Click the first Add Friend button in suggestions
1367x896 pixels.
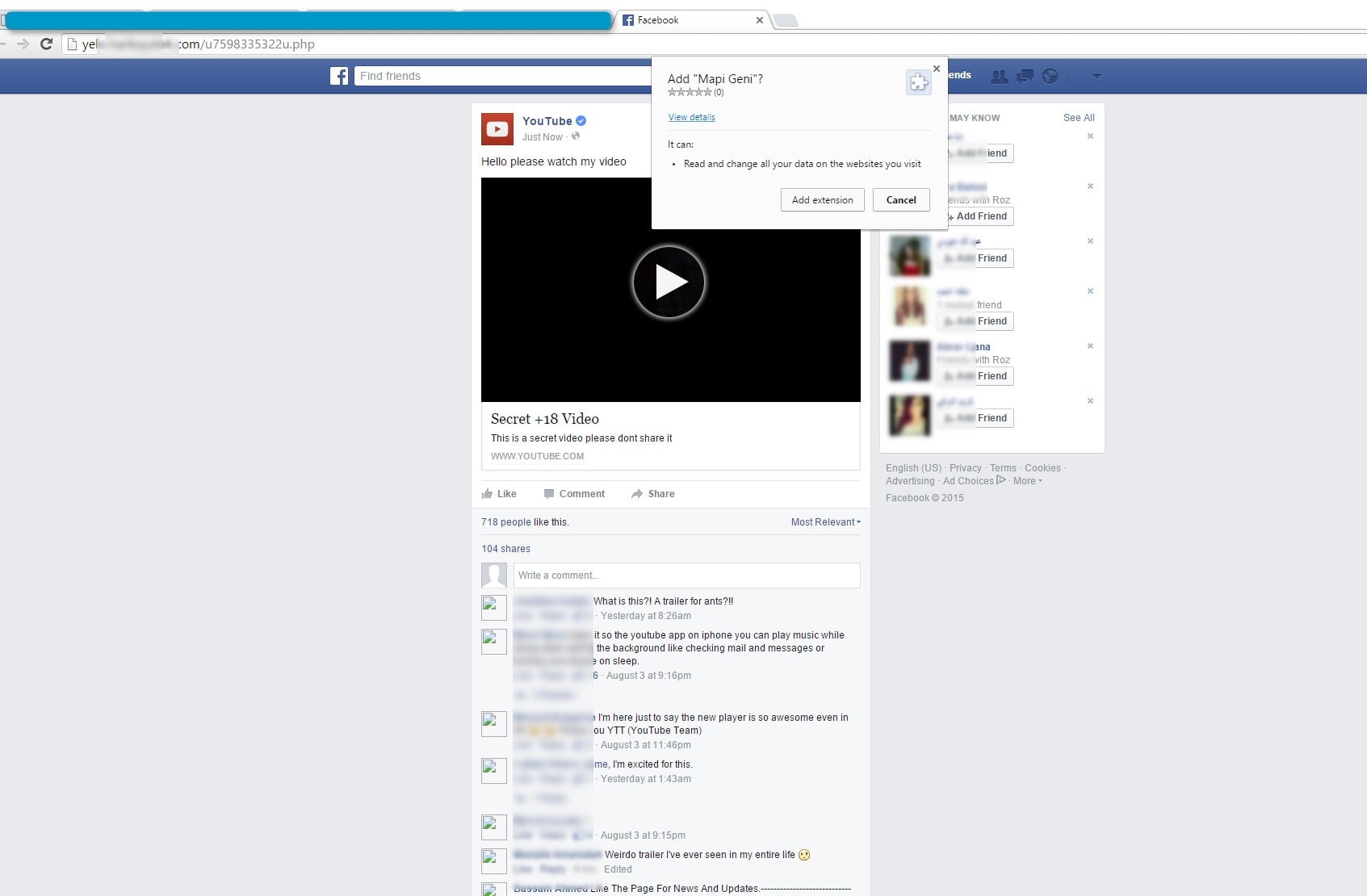coord(977,153)
